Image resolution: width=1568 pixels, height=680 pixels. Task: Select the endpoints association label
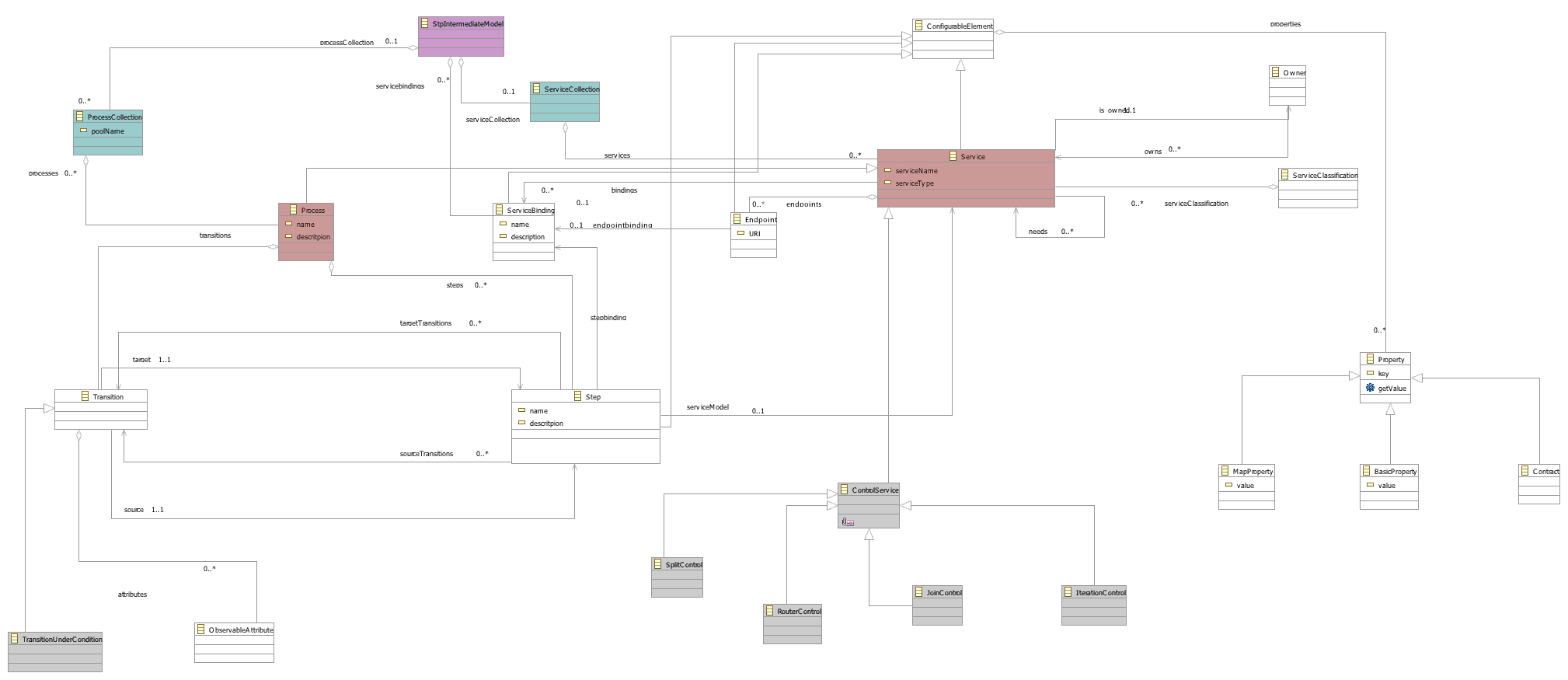click(803, 204)
